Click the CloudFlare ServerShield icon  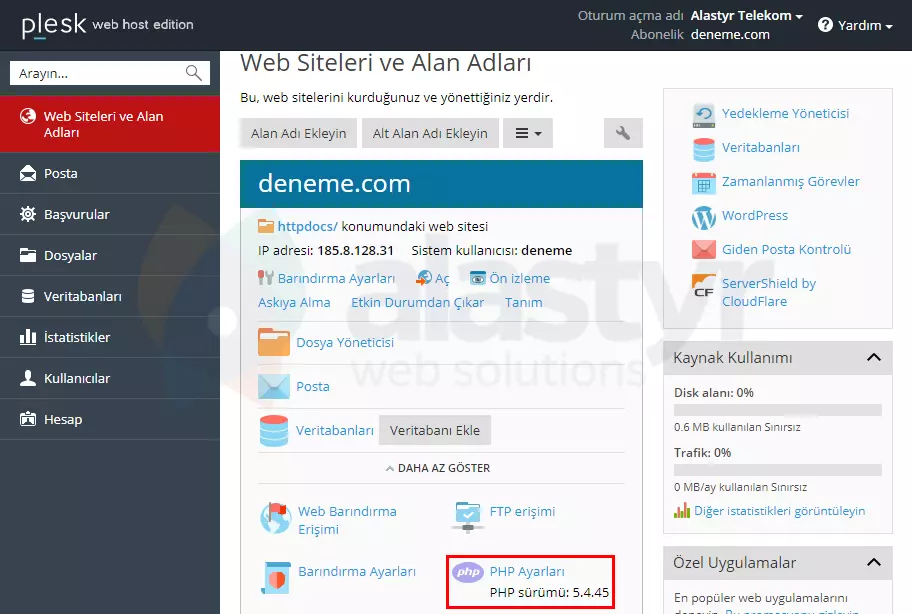point(704,285)
